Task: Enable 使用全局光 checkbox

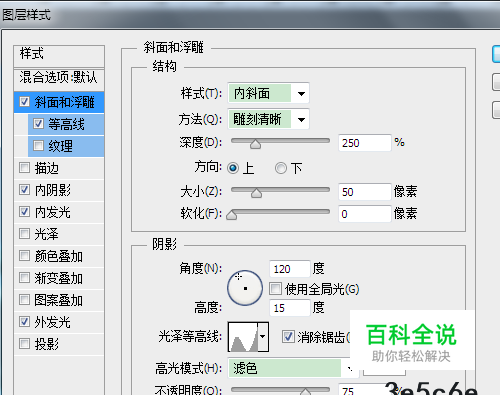Action: tap(275, 289)
